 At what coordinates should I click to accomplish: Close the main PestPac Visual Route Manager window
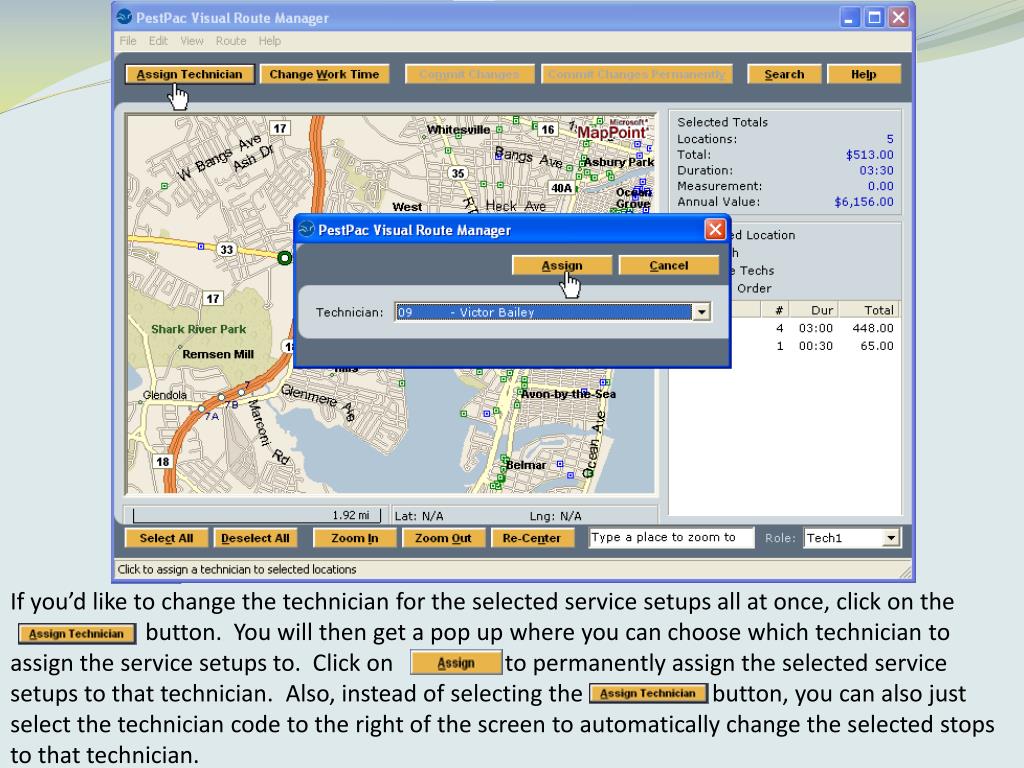899,17
